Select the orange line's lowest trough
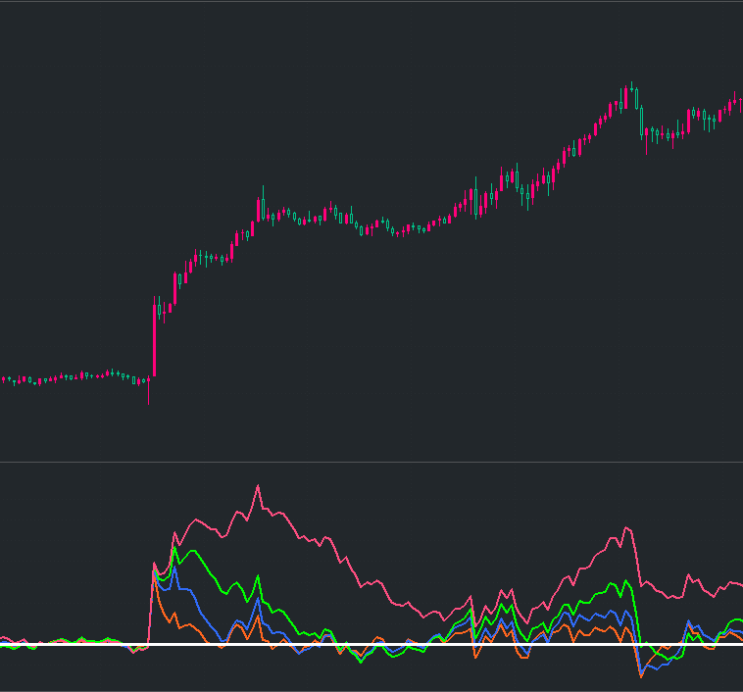The image size is (743, 692). pos(641,676)
